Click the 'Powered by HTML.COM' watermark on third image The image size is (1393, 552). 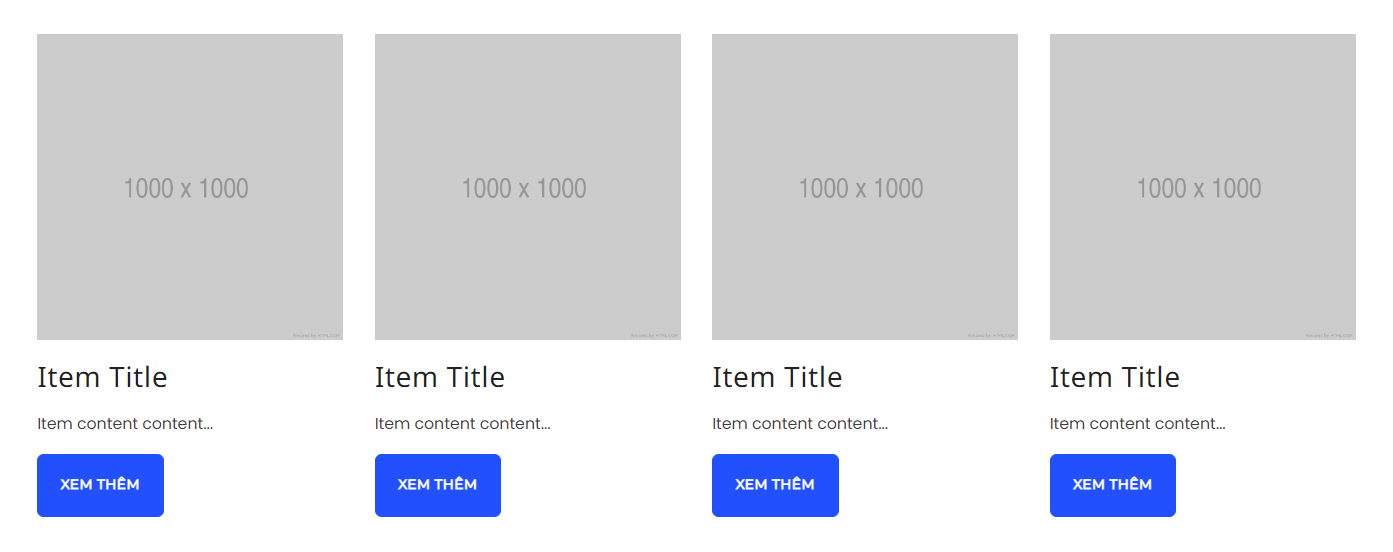pyautogui.click(x=992, y=335)
